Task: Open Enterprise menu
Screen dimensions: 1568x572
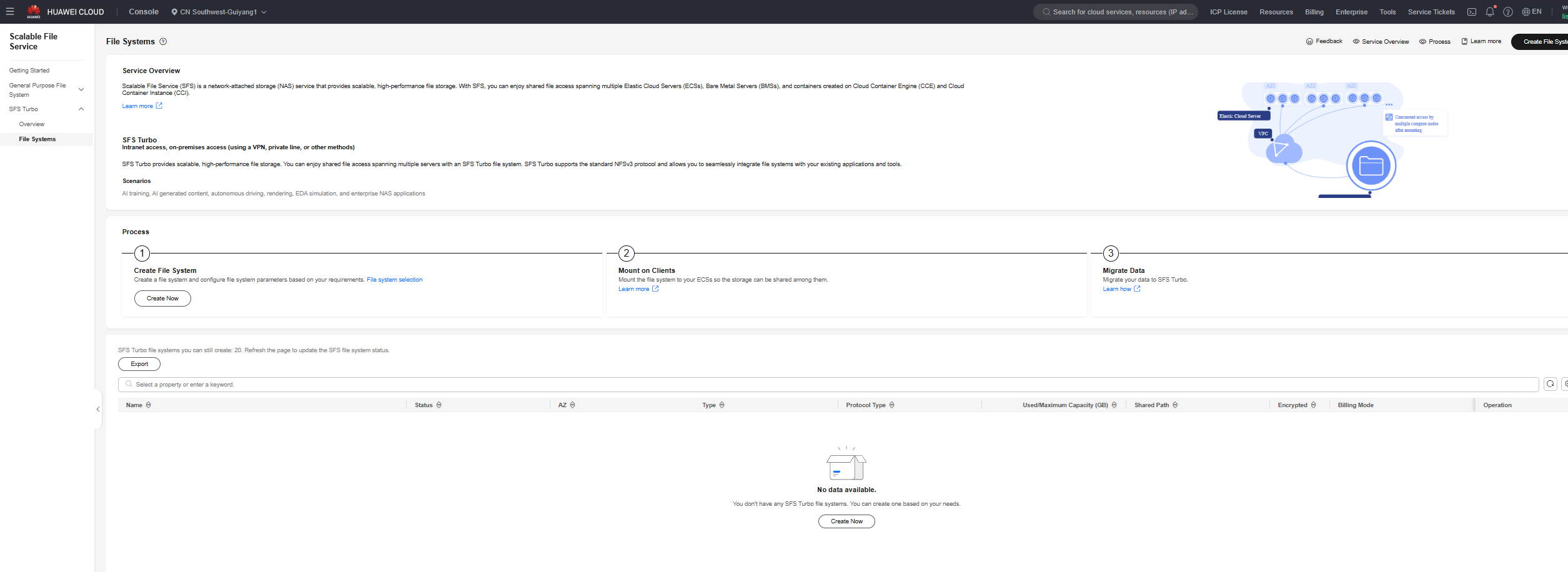Action: pyautogui.click(x=1351, y=12)
